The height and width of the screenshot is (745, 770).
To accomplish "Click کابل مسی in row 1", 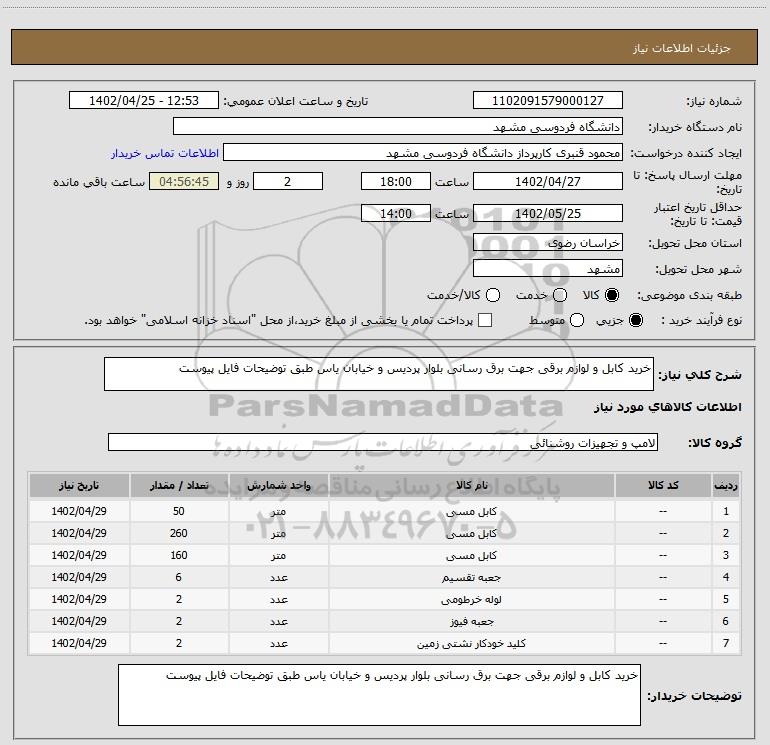I will [x=471, y=511].
